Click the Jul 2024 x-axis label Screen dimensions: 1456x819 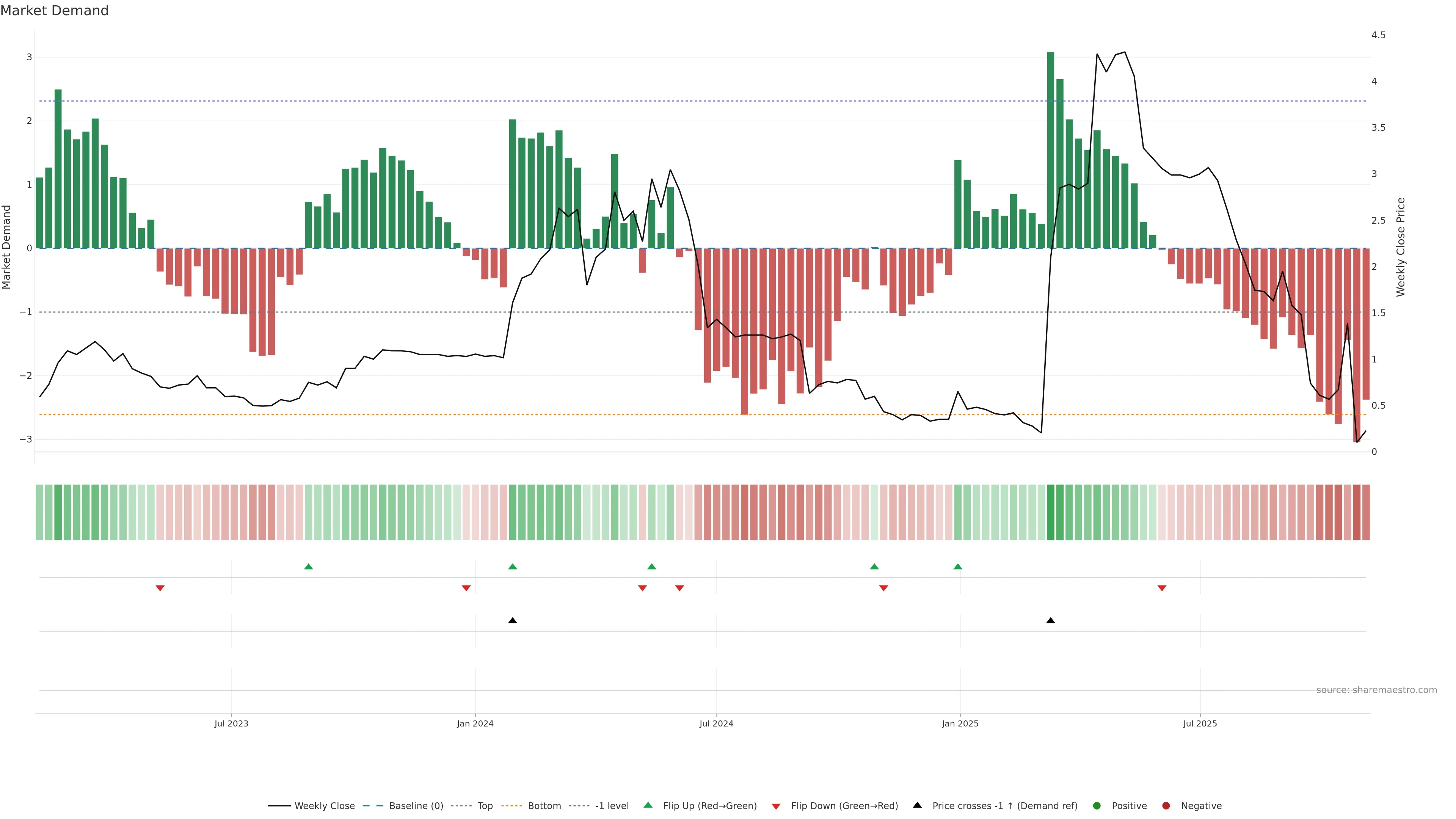click(x=716, y=723)
